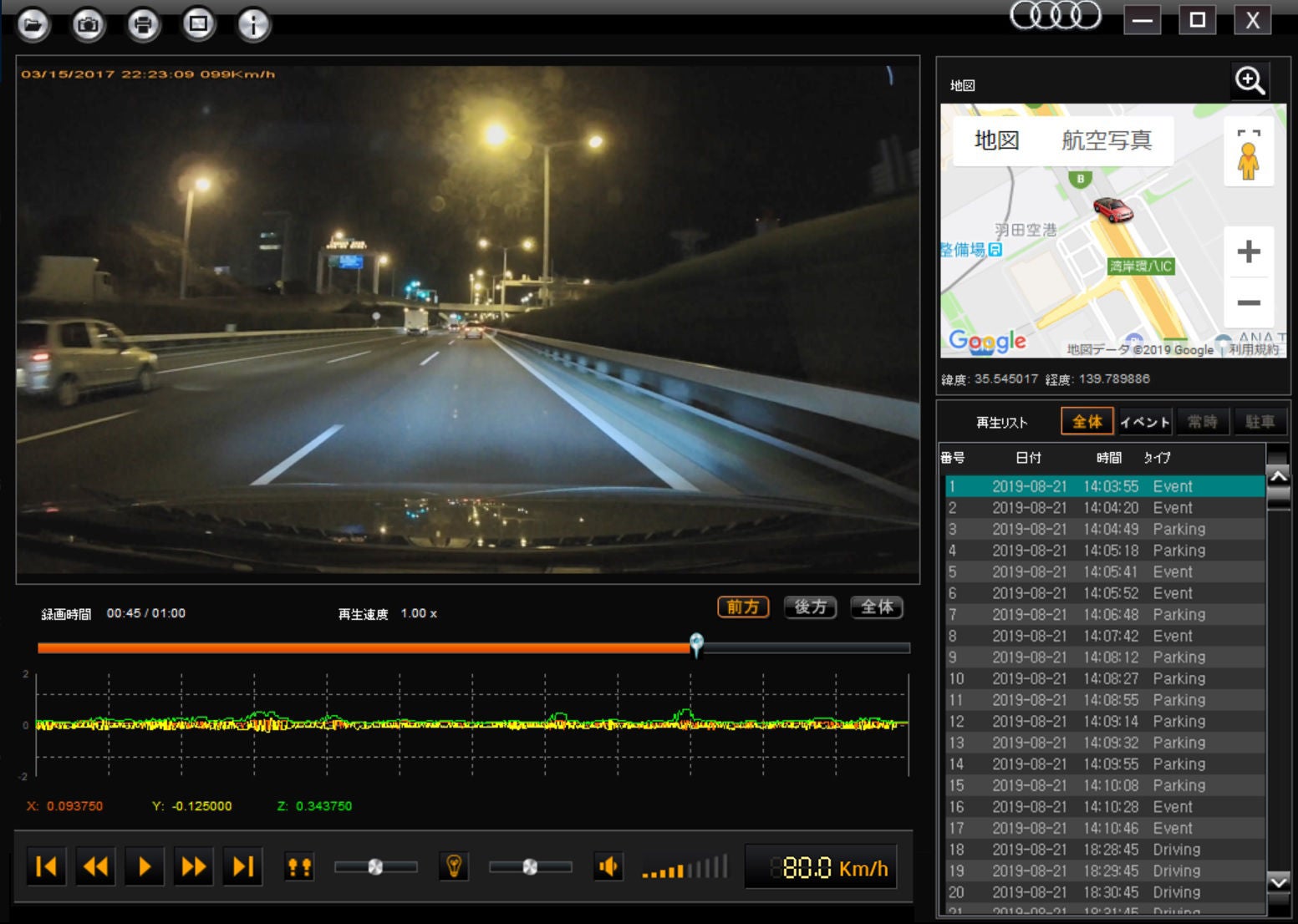Switch to the イベント playlist tab

(x=1145, y=422)
